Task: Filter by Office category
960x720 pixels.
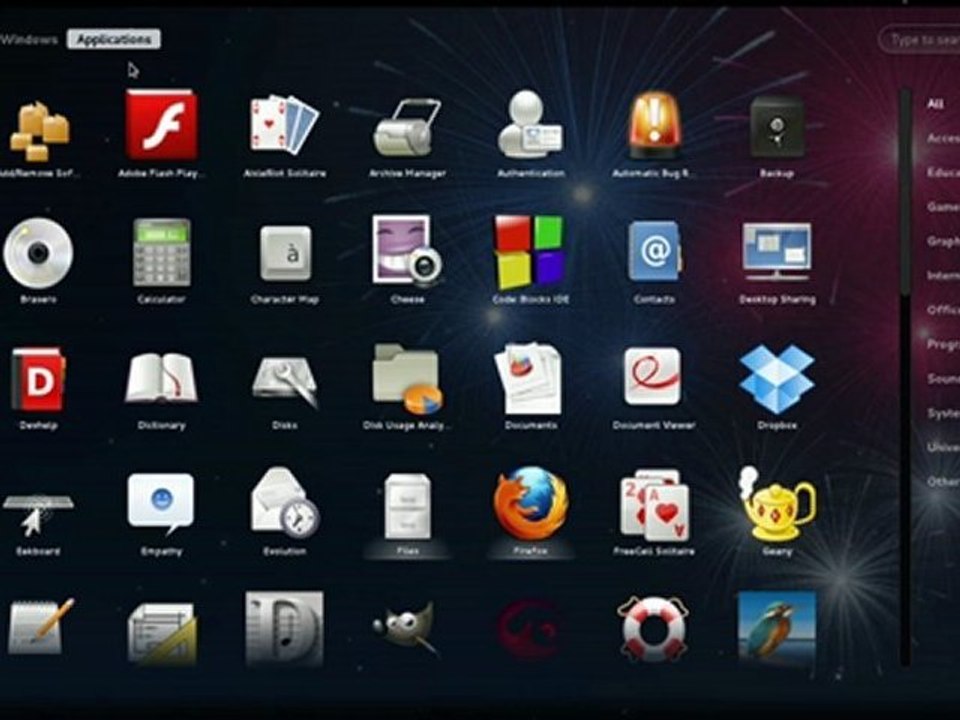Action: click(x=943, y=310)
